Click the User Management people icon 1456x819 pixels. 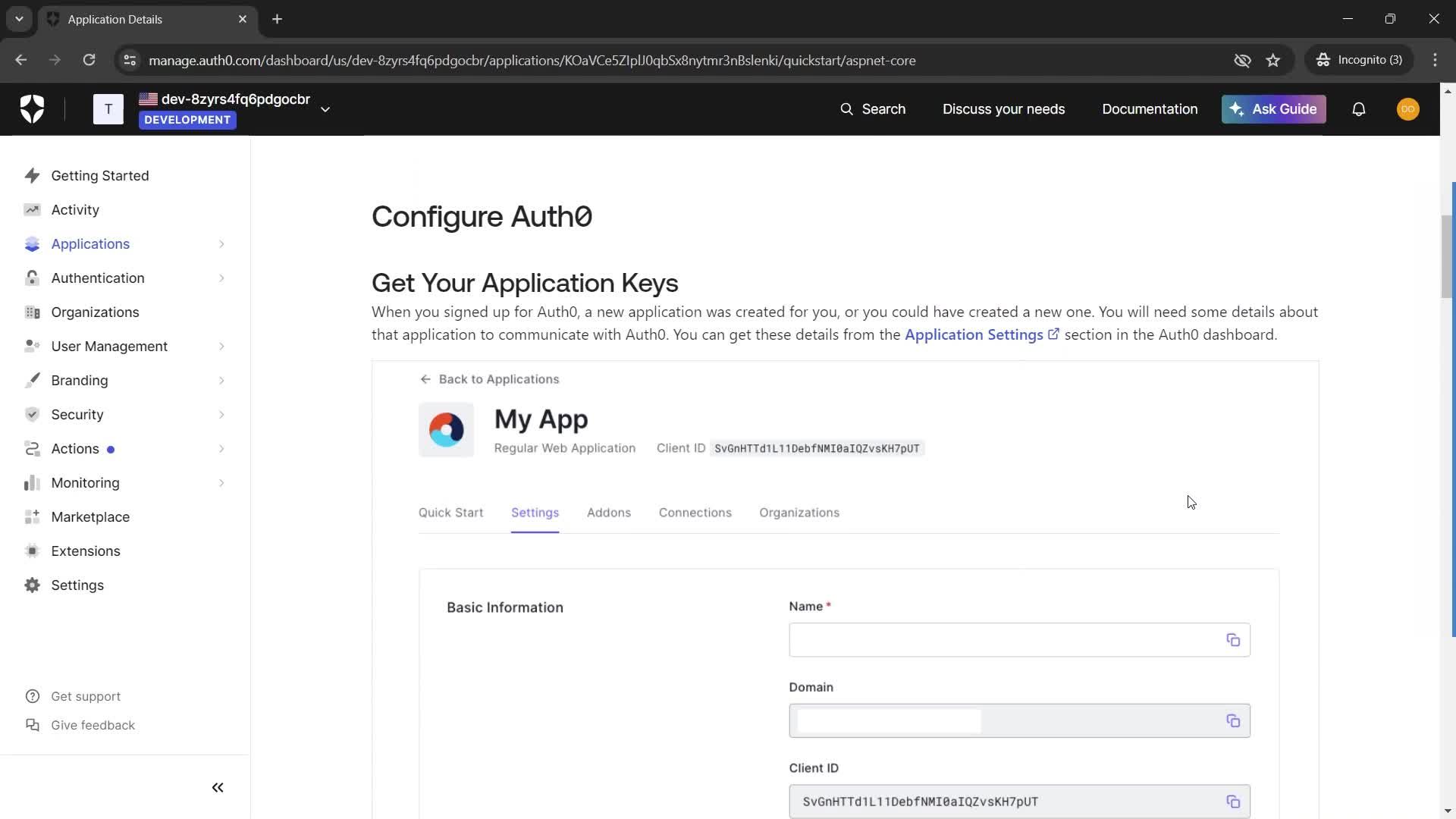[x=32, y=347]
